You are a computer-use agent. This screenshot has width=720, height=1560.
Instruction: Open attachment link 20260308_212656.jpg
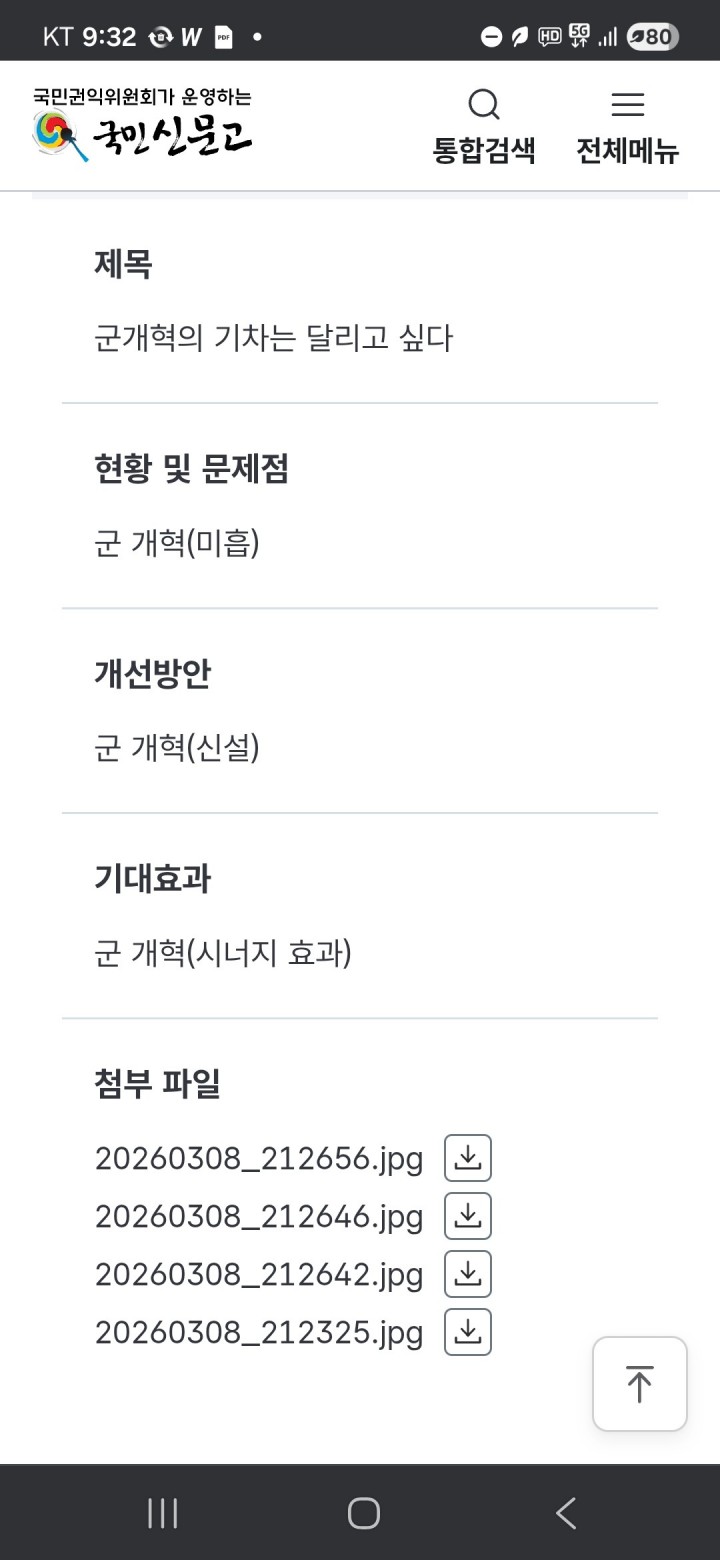(259, 1159)
